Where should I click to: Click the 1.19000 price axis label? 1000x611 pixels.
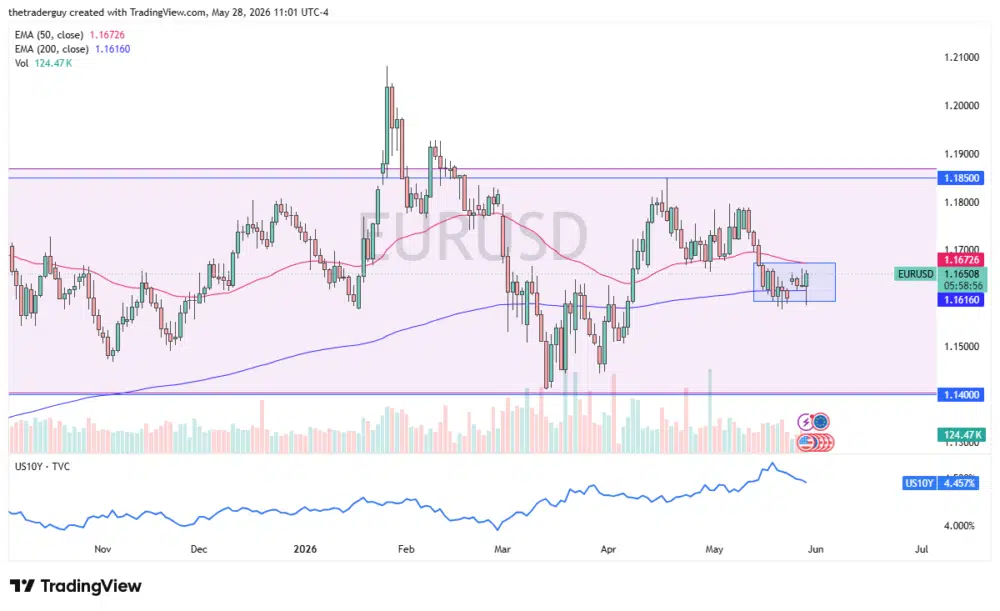pos(961,154)
